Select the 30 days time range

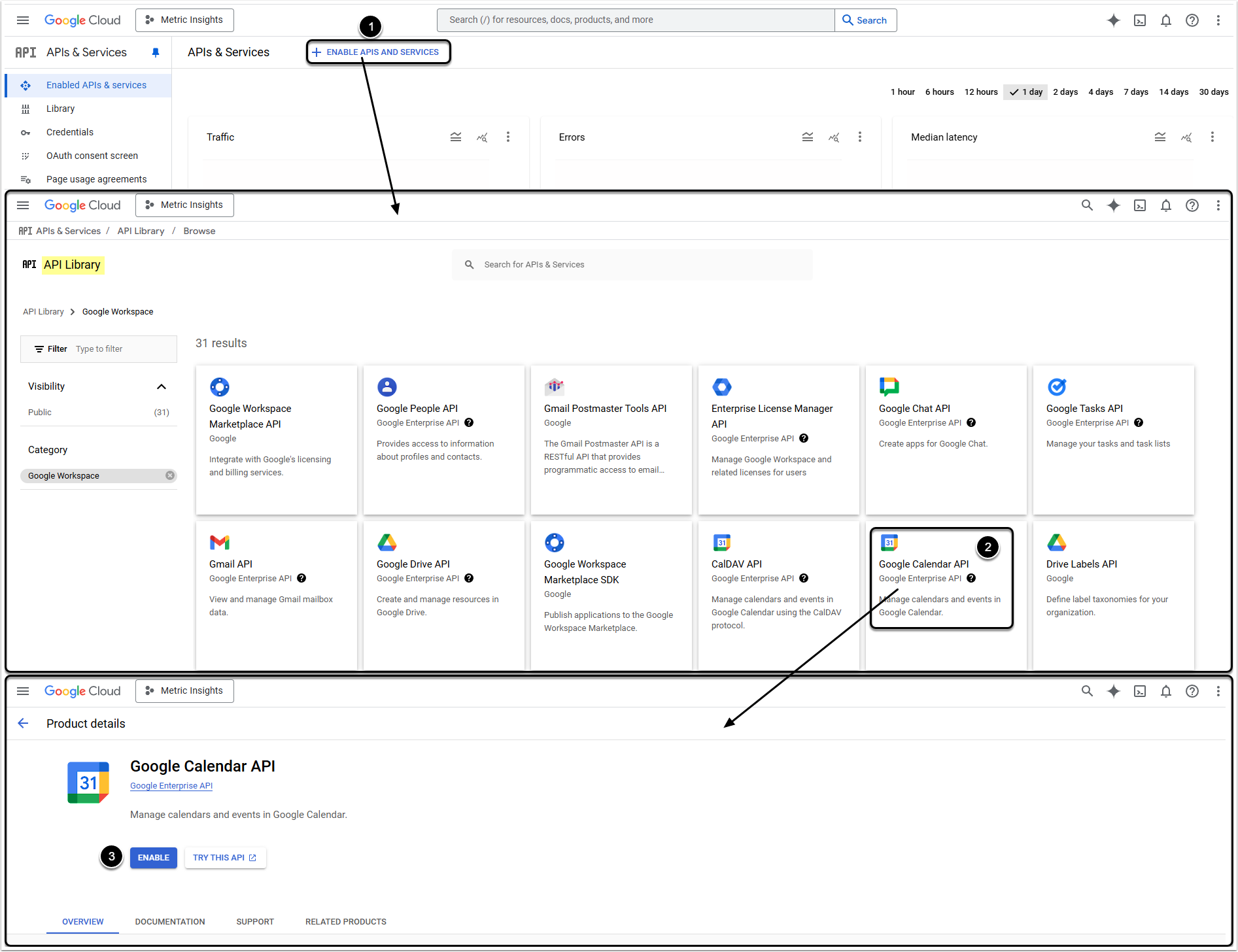(x=1214, y=92)
